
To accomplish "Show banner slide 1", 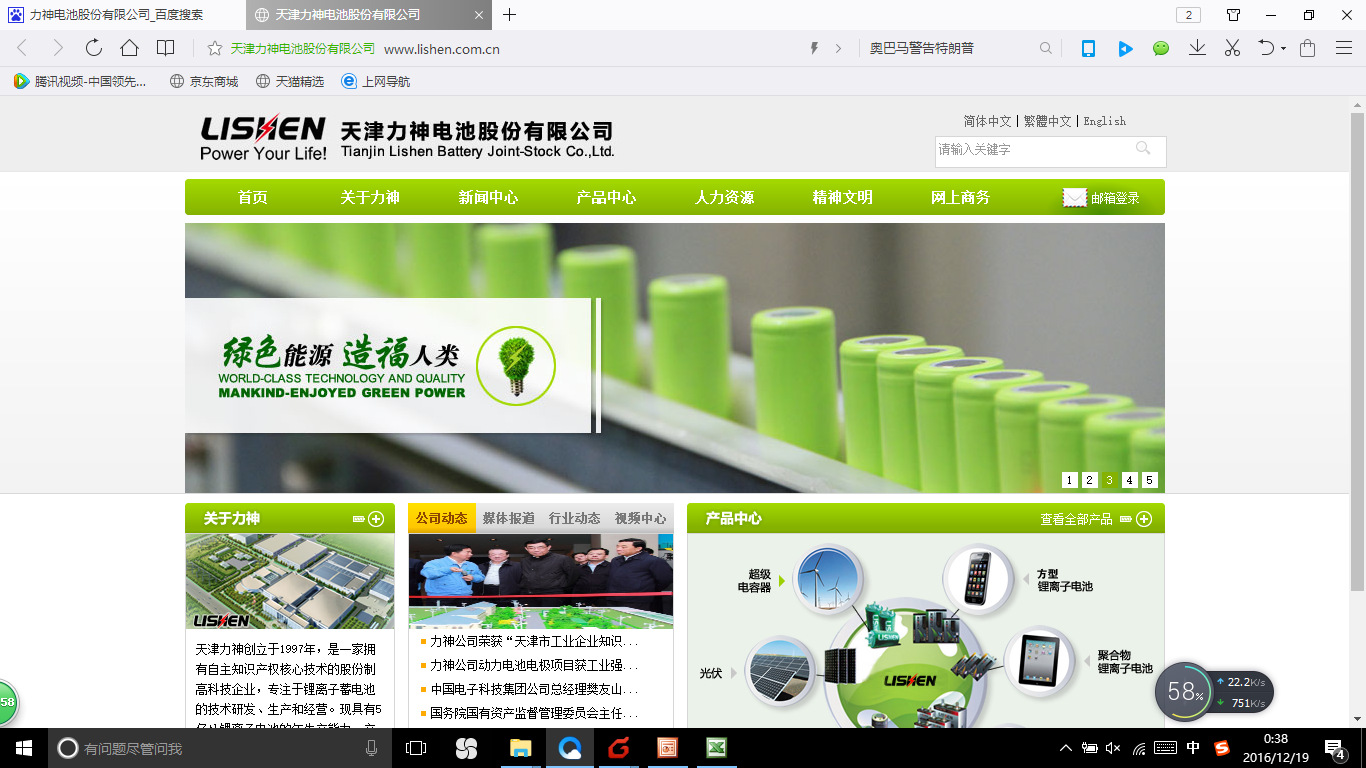I will (x=1069, y=480).
